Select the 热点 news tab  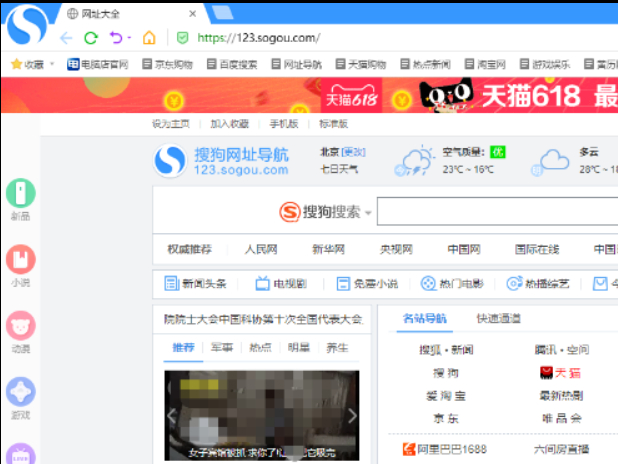point(261,348)
